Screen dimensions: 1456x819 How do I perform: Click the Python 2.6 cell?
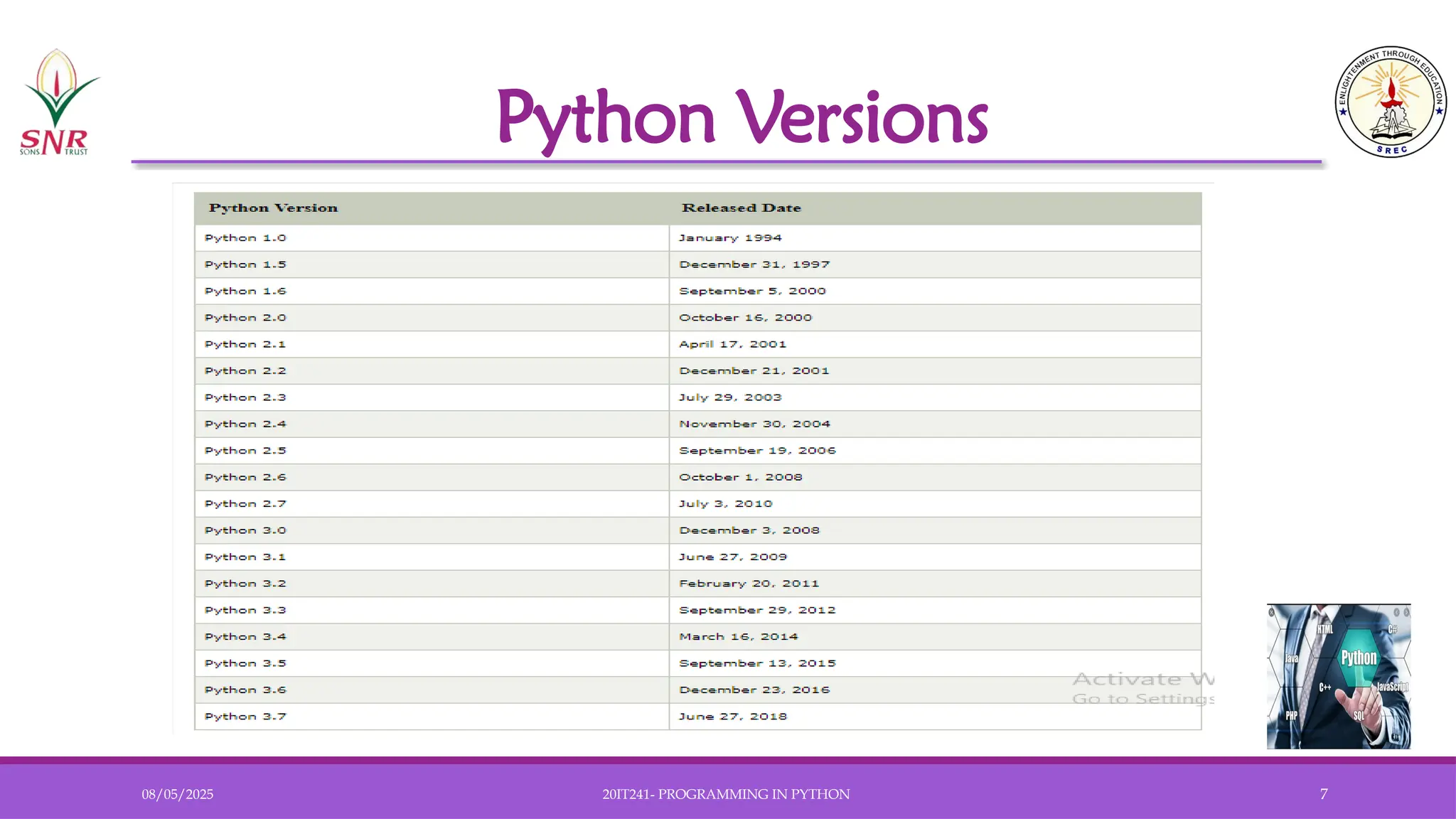[x=432, y=477]
